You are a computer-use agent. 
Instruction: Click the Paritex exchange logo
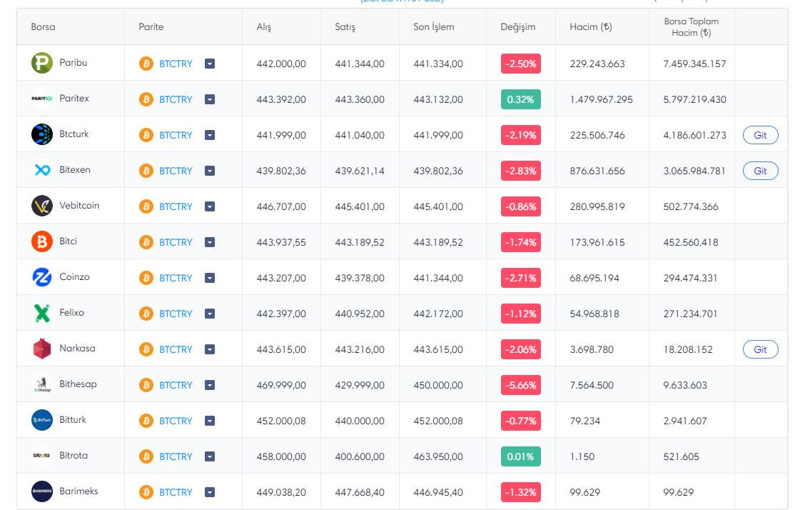[x=42, y=99]
